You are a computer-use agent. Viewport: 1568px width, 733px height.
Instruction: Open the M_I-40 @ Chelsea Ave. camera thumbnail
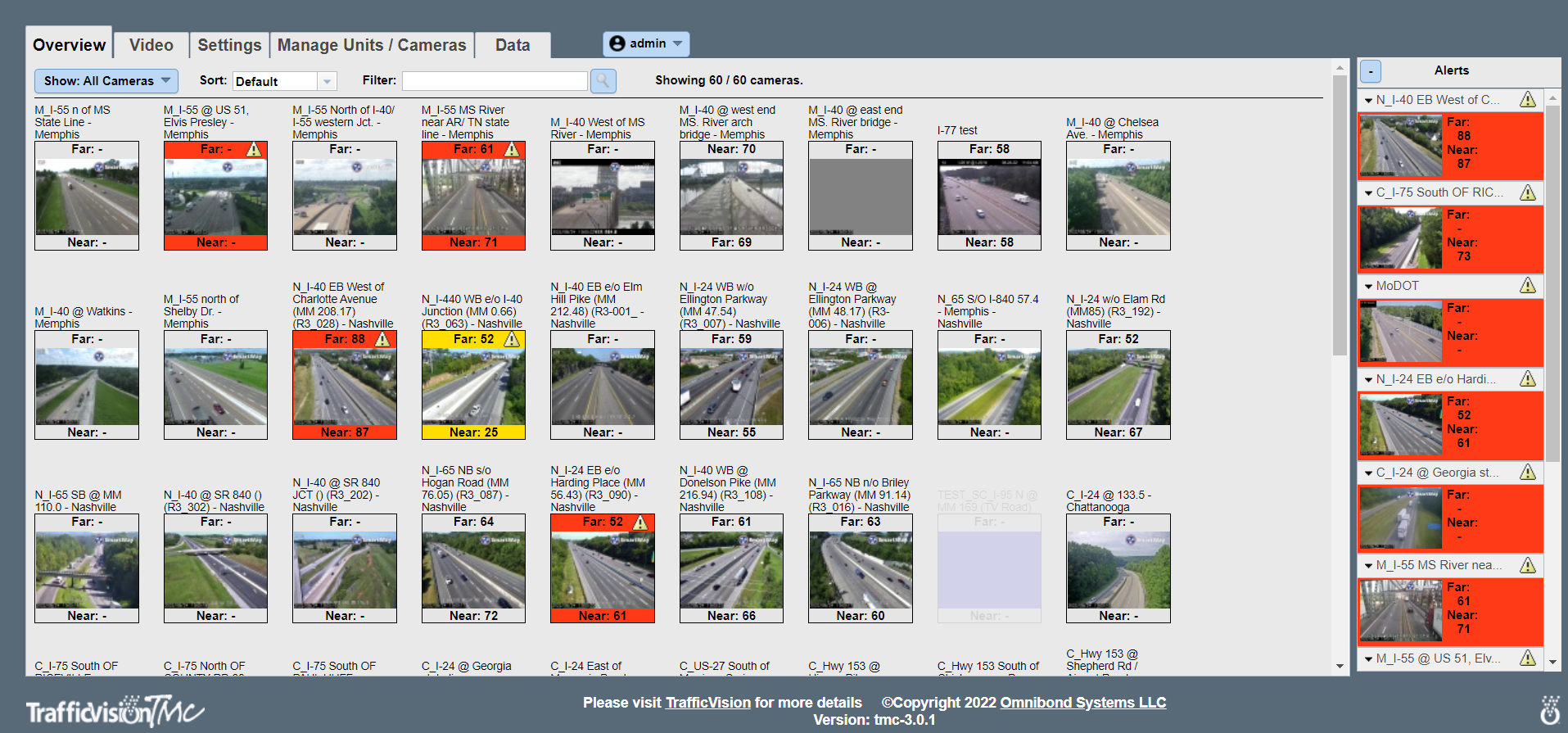pyautogui.click(x=1118, y=196)
